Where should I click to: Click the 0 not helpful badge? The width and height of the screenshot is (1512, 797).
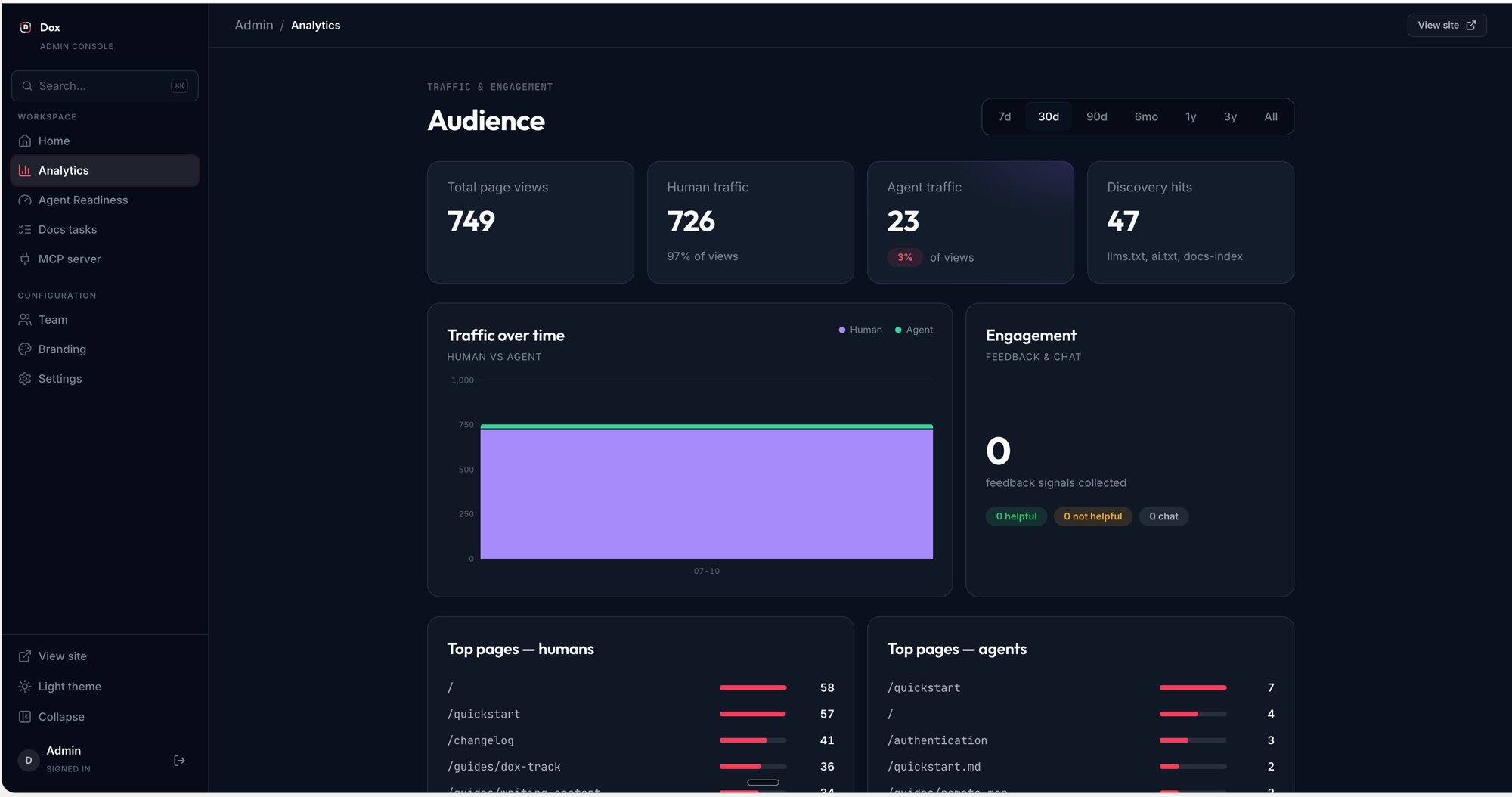[1092, 516]
